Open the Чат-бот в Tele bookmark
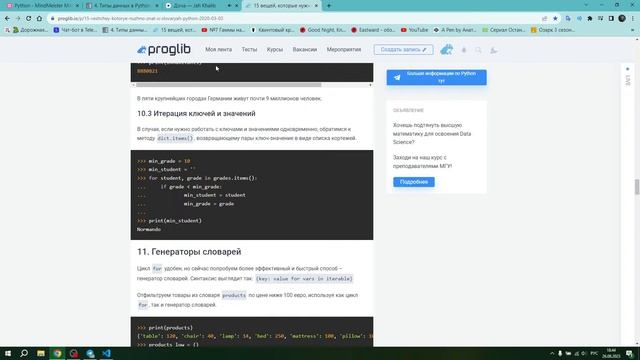 pyautogui.click(x=75, y=30)
